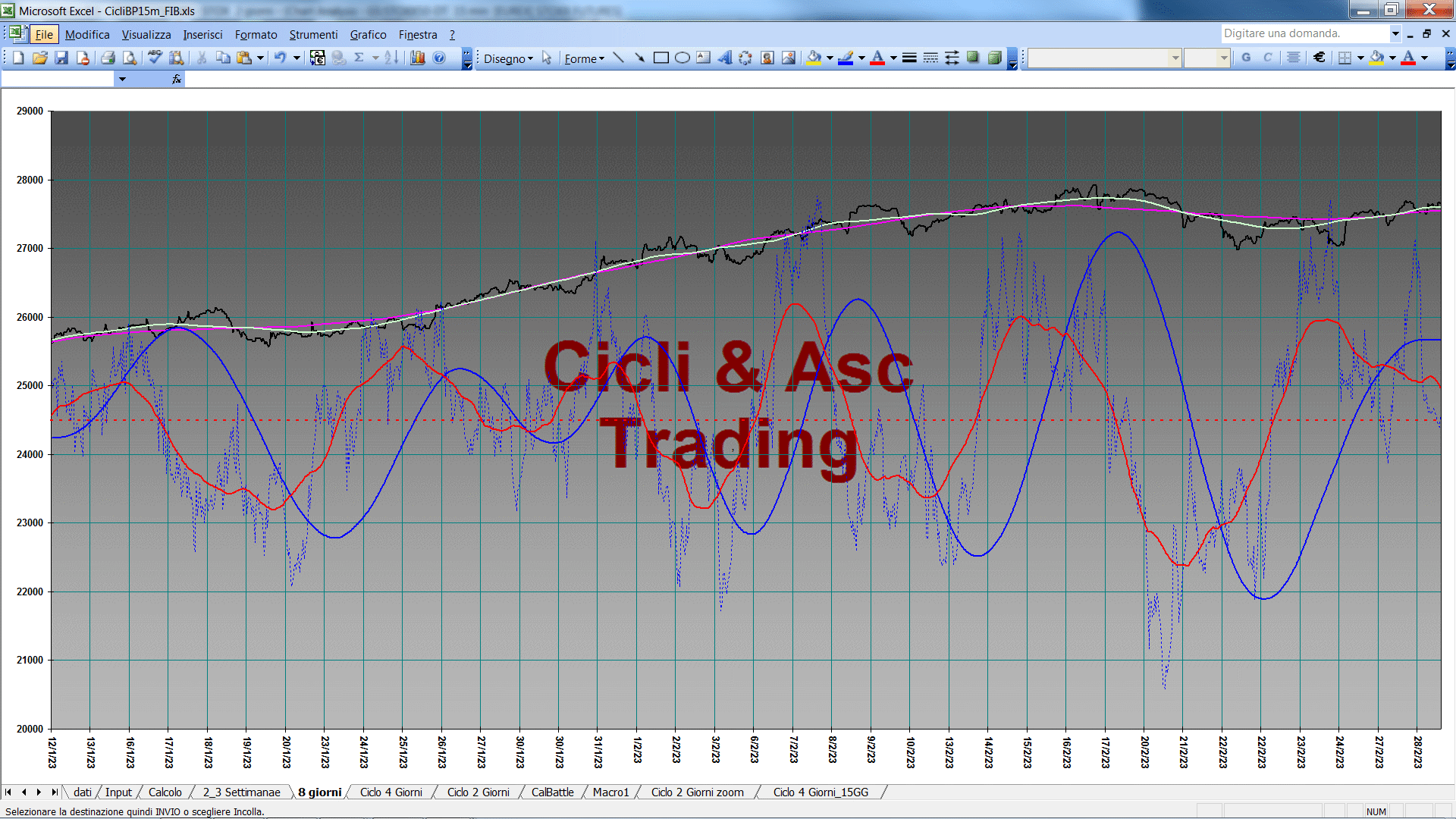Screen dimensions: 1456x819
Task: Jump to first sheet with tab scroll arrow
Action: (8, 792)
